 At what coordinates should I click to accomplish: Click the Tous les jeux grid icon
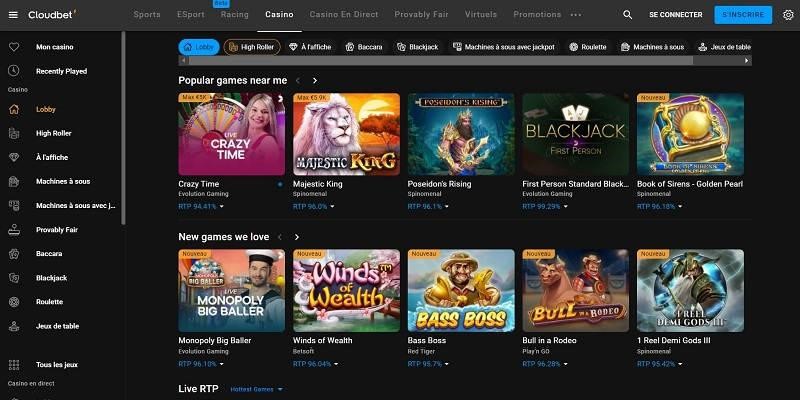(14, 365)
